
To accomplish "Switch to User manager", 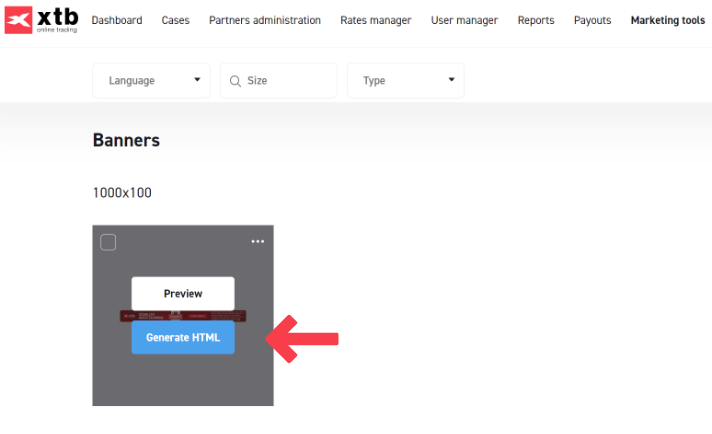I will (464, 20).
